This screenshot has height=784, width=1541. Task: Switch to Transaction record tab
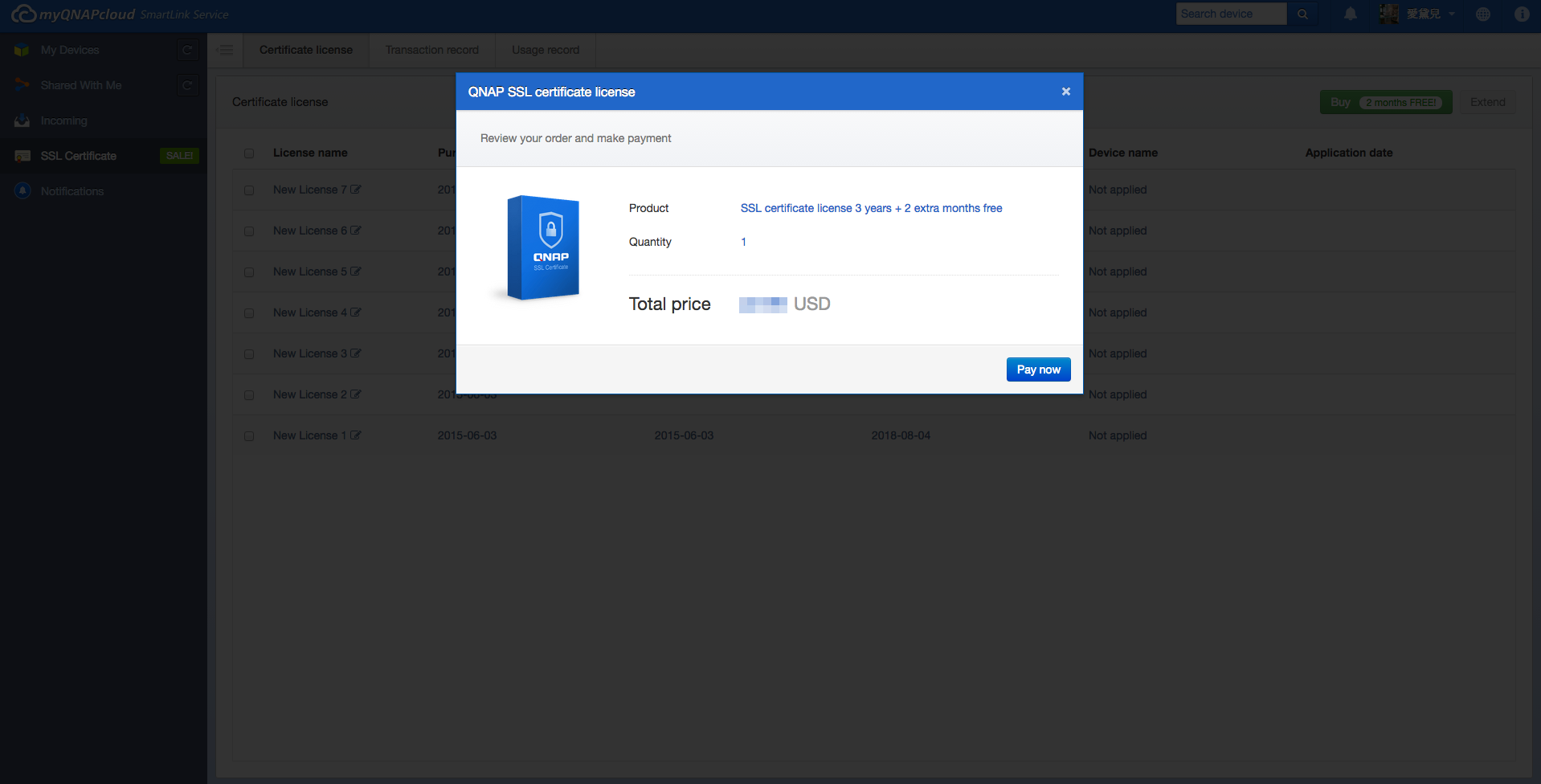coord(431,50)
